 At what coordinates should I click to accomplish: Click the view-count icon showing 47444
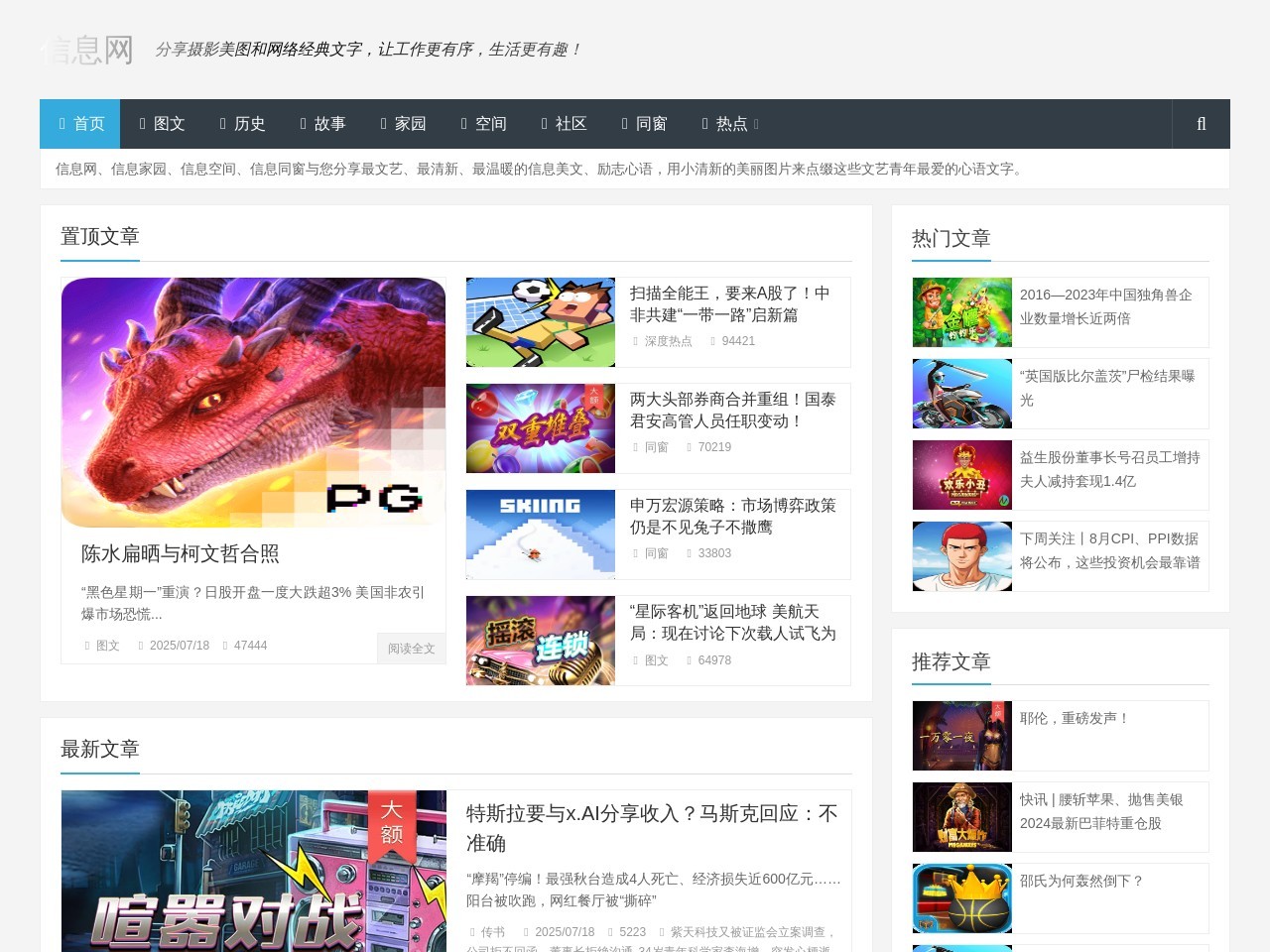coord(225,646)
